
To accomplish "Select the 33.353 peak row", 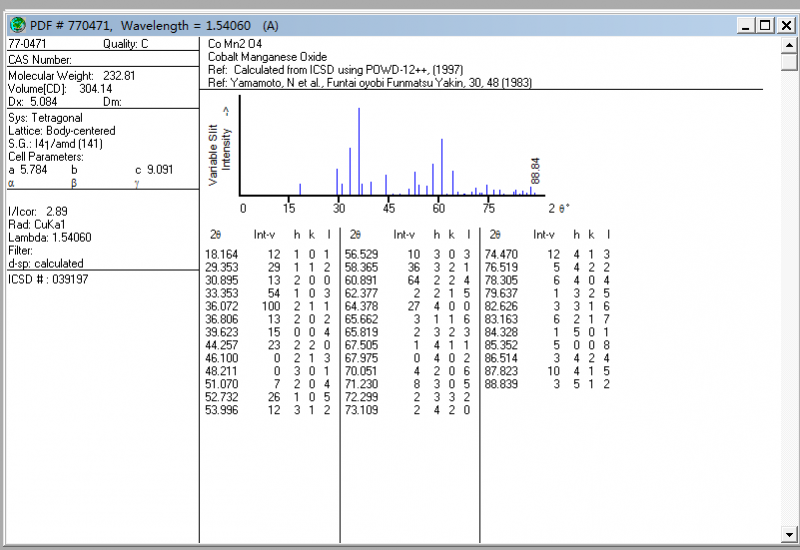I will (x=268, y=293).
